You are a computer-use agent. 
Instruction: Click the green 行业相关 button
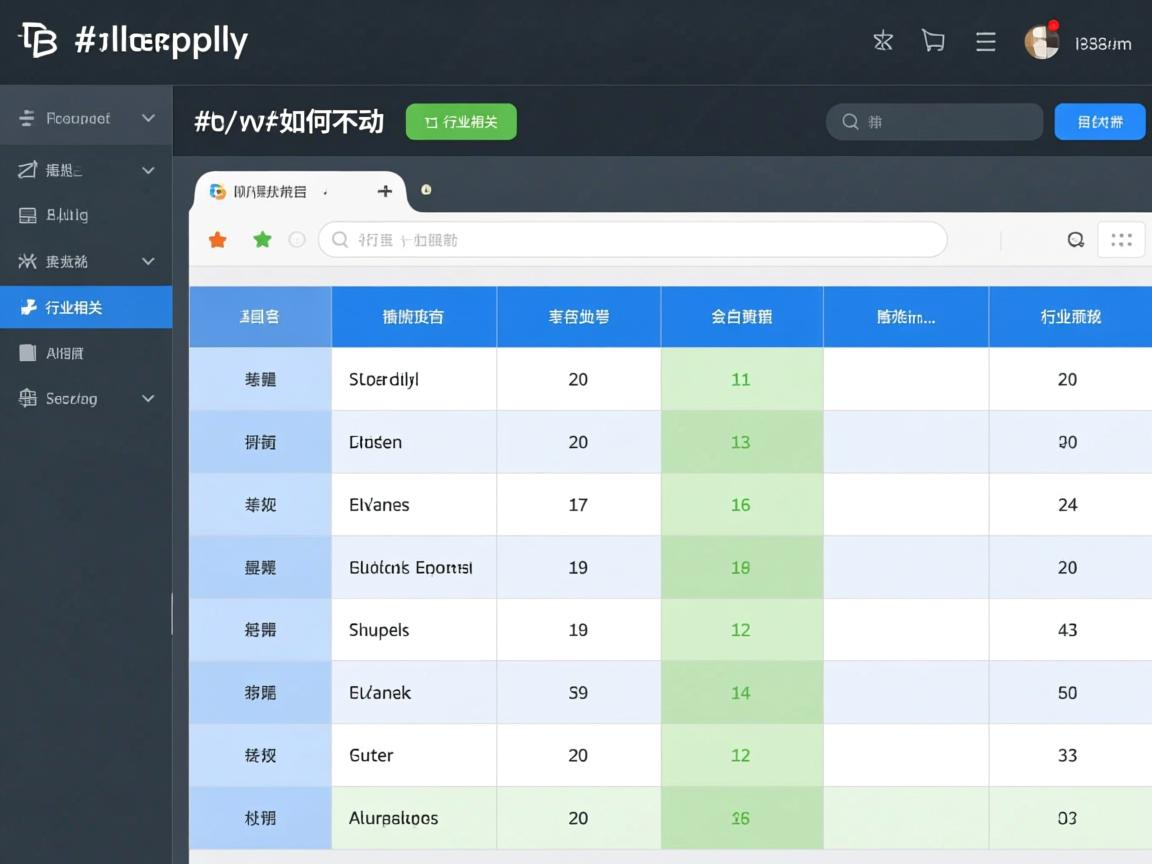coord(461,122)
